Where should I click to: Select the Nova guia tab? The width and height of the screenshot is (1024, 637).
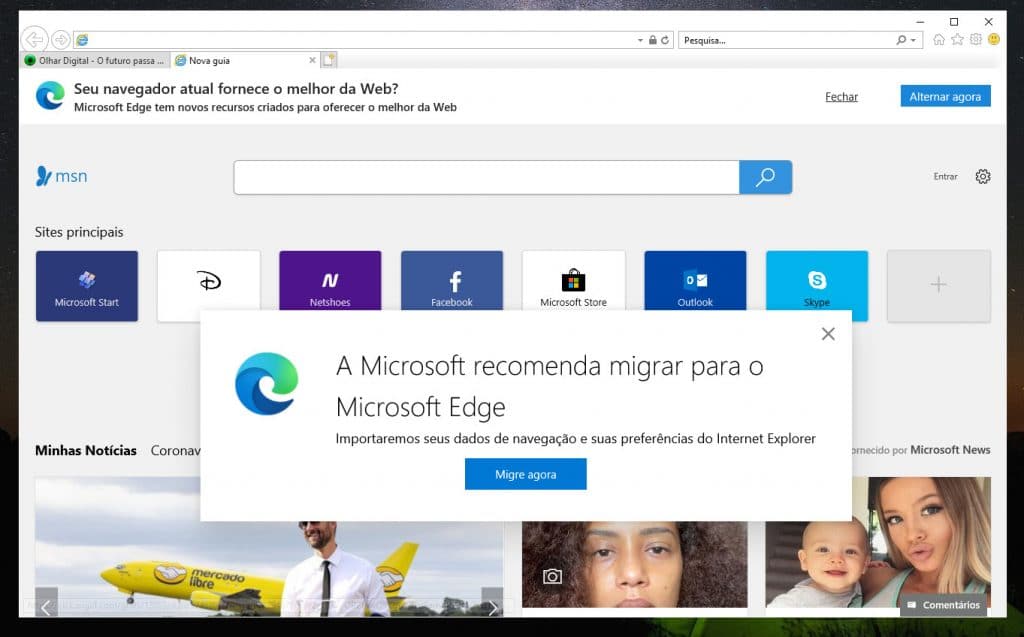(239, 60)
